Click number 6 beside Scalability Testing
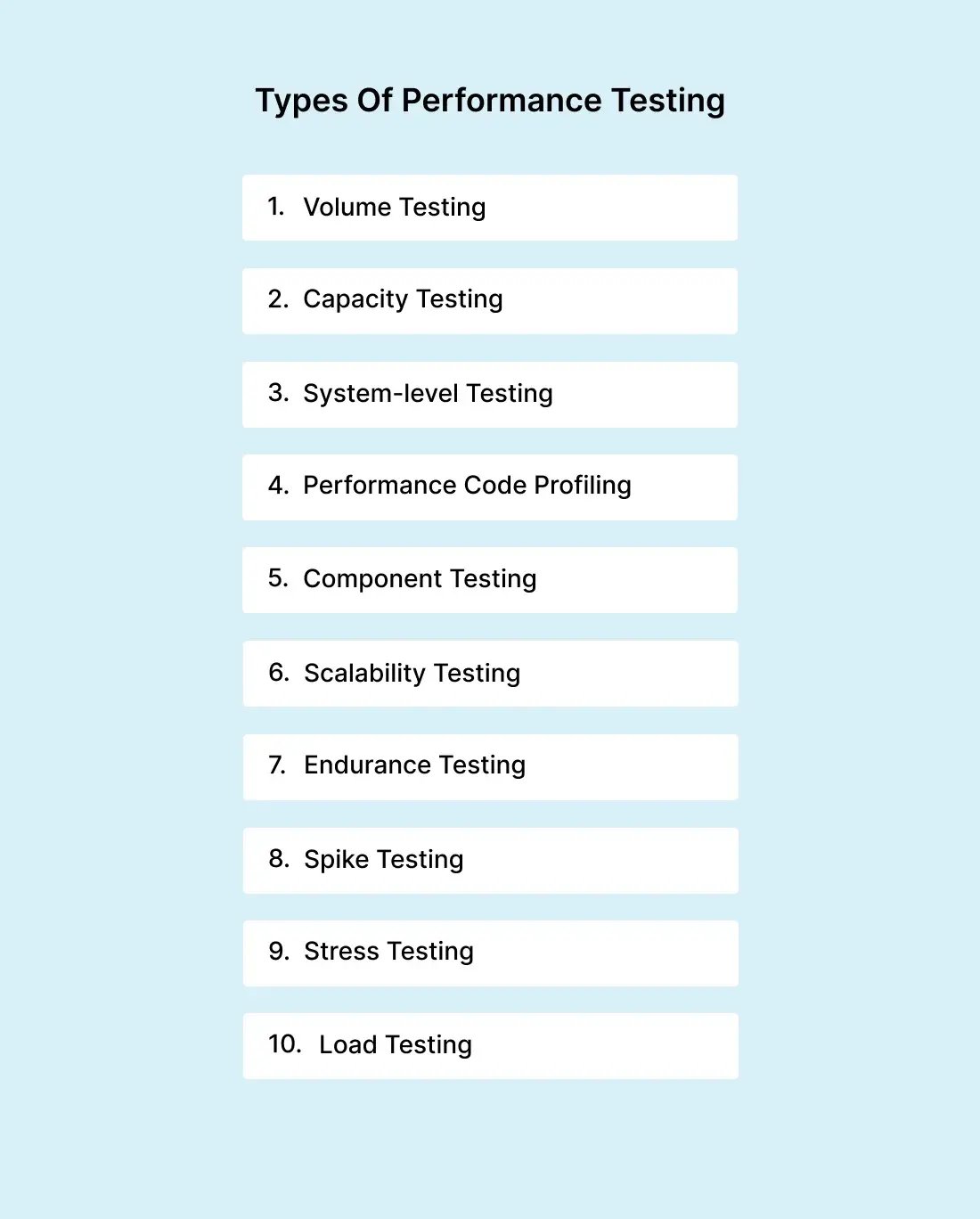 [279, 673]
